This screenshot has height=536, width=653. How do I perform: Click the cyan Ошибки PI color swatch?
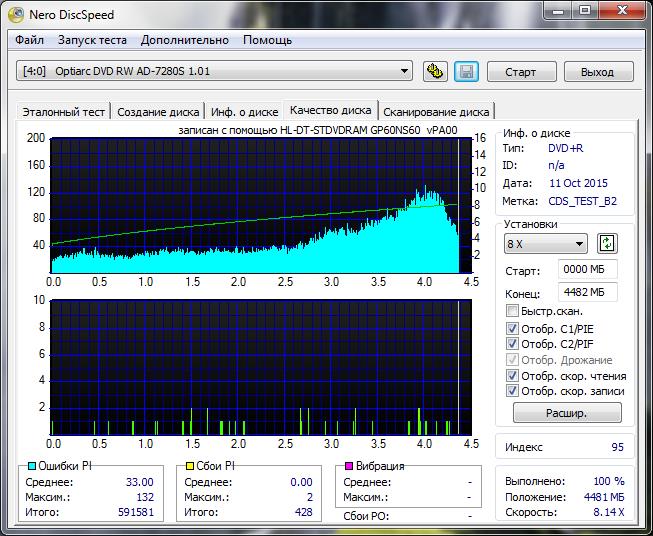pyautogui.click(x=32, y=466)
